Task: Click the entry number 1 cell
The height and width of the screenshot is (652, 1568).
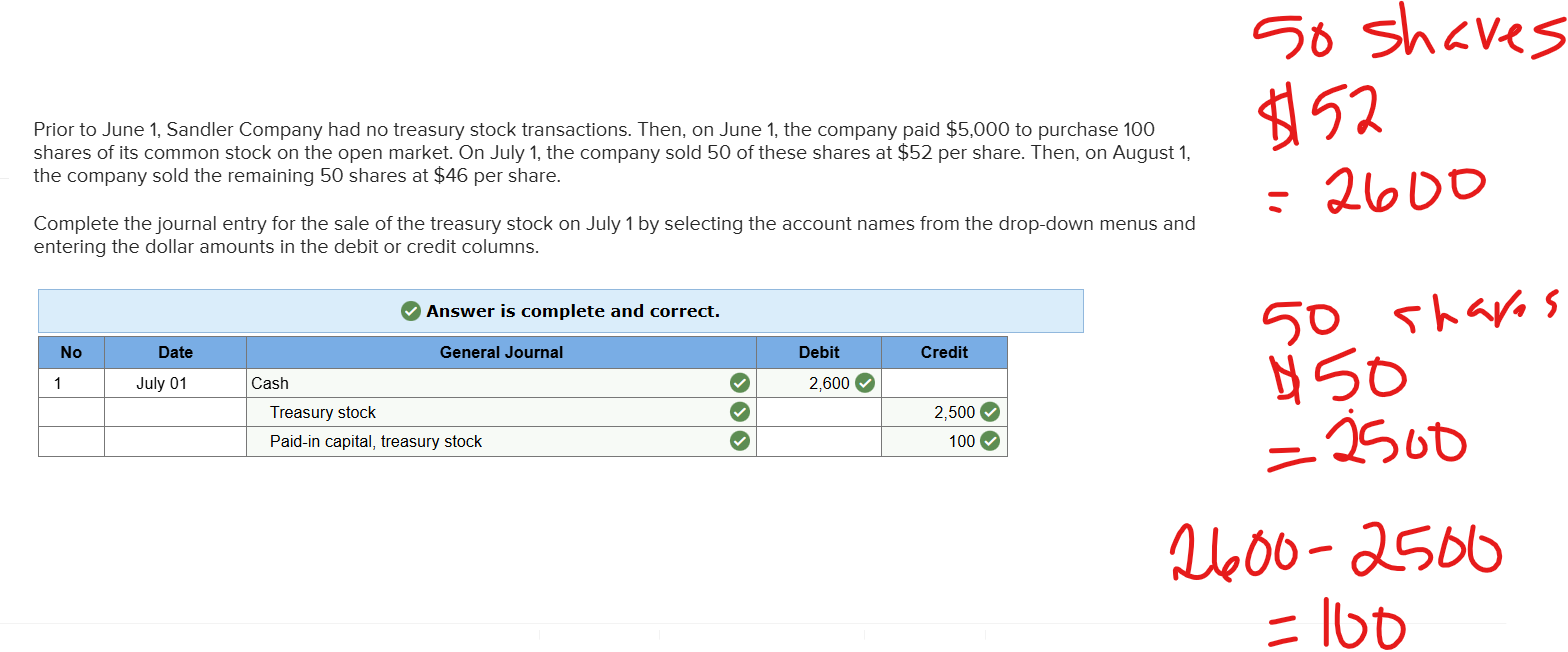Action: pos(70,383)
